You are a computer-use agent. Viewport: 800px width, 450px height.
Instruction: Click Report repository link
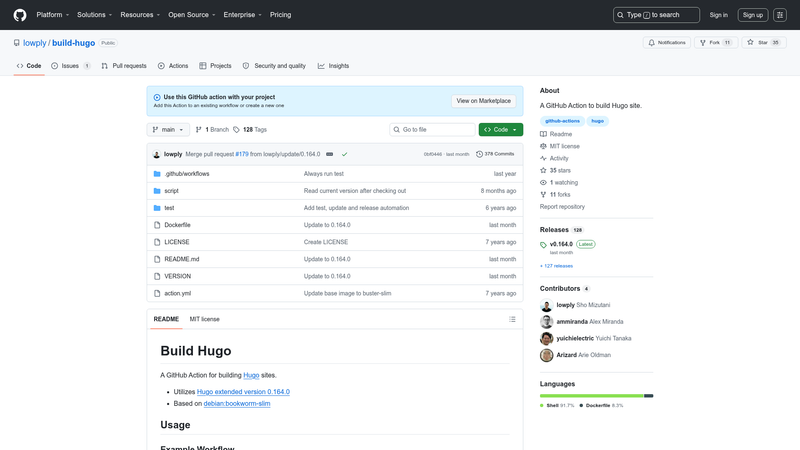(562, 207)
